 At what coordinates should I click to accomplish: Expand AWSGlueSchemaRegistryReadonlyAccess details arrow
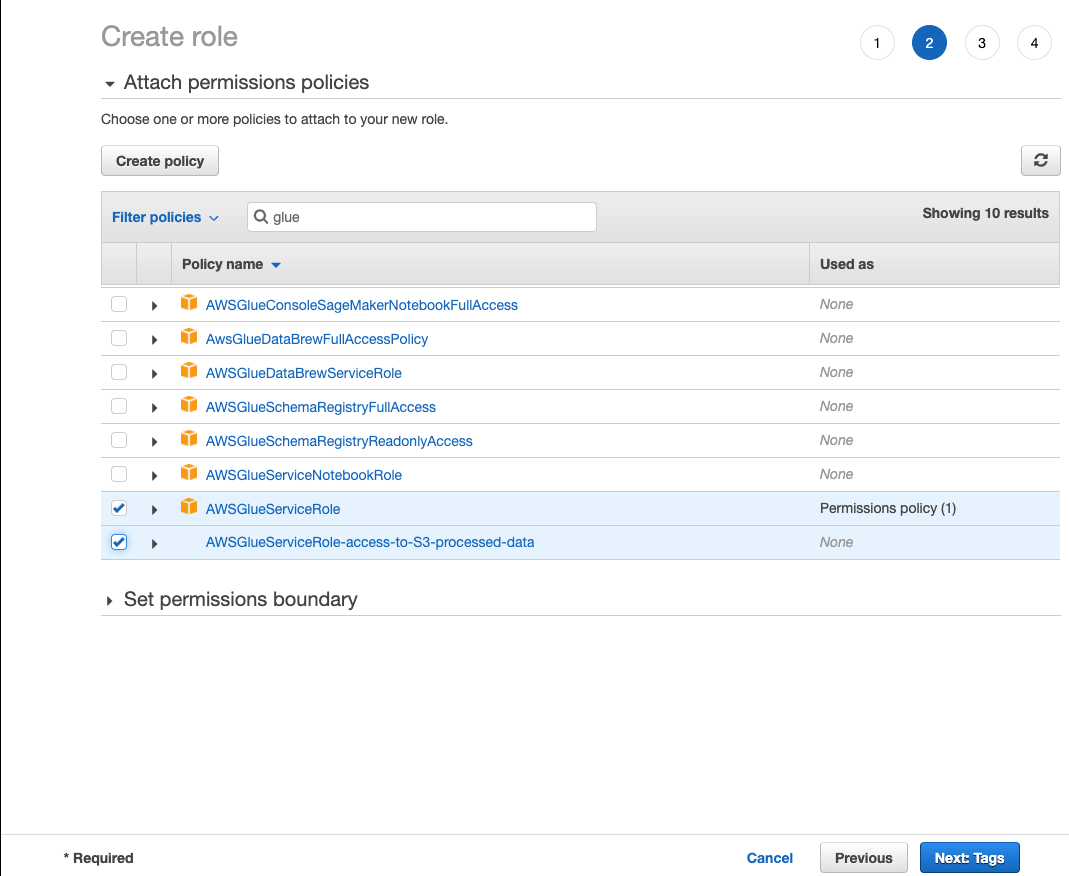155,442
